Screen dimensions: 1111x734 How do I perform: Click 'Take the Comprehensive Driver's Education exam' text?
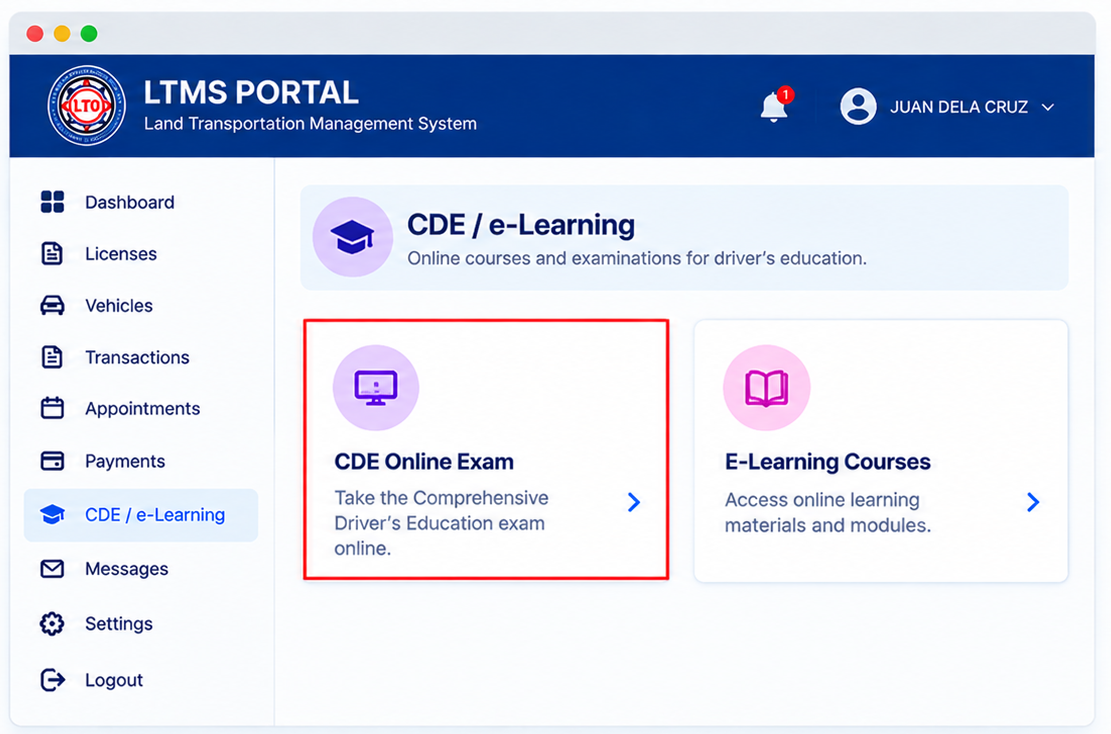[441, 523]
